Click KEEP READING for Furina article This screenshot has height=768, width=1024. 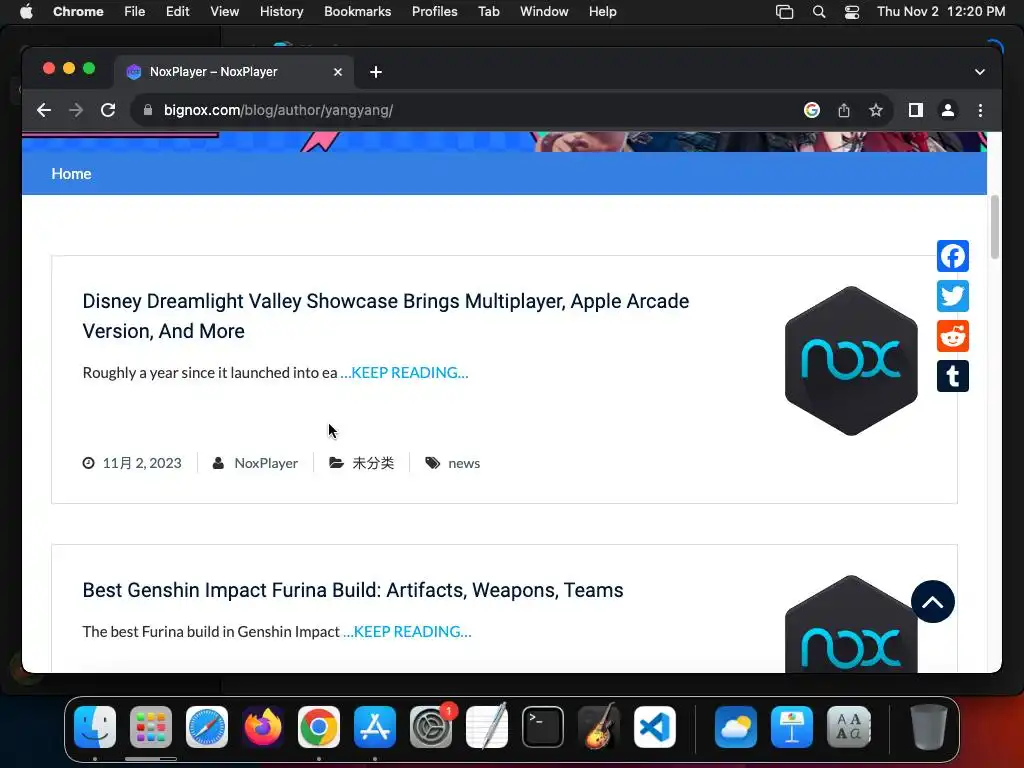pyautogui.click(x=407, y=632)
